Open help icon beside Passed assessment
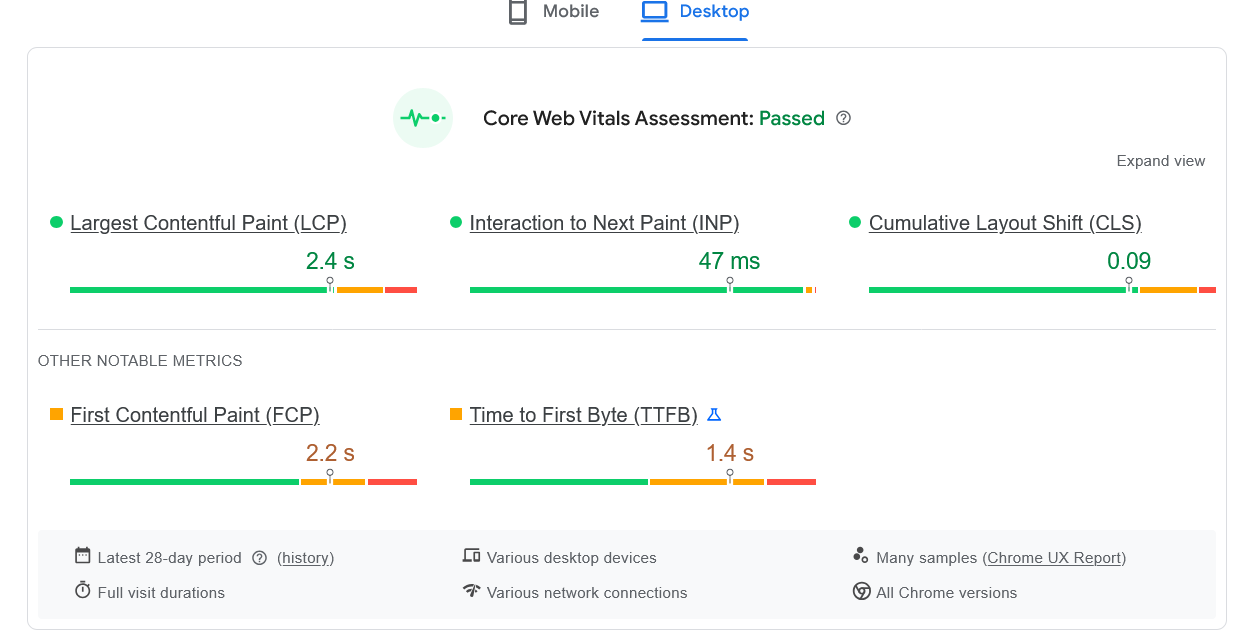Image resolution: width=1236 pixels, height=636 pixels. [x=843, y=118]
